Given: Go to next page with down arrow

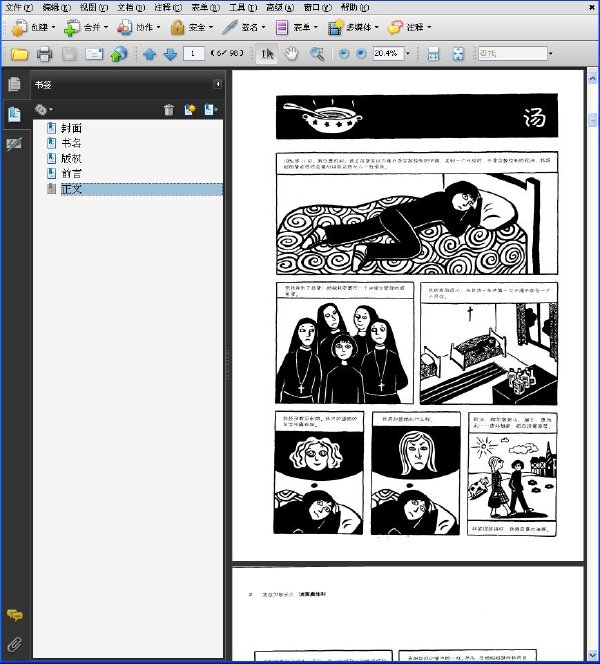Looking at the screenshot, I should pos(170,54).
